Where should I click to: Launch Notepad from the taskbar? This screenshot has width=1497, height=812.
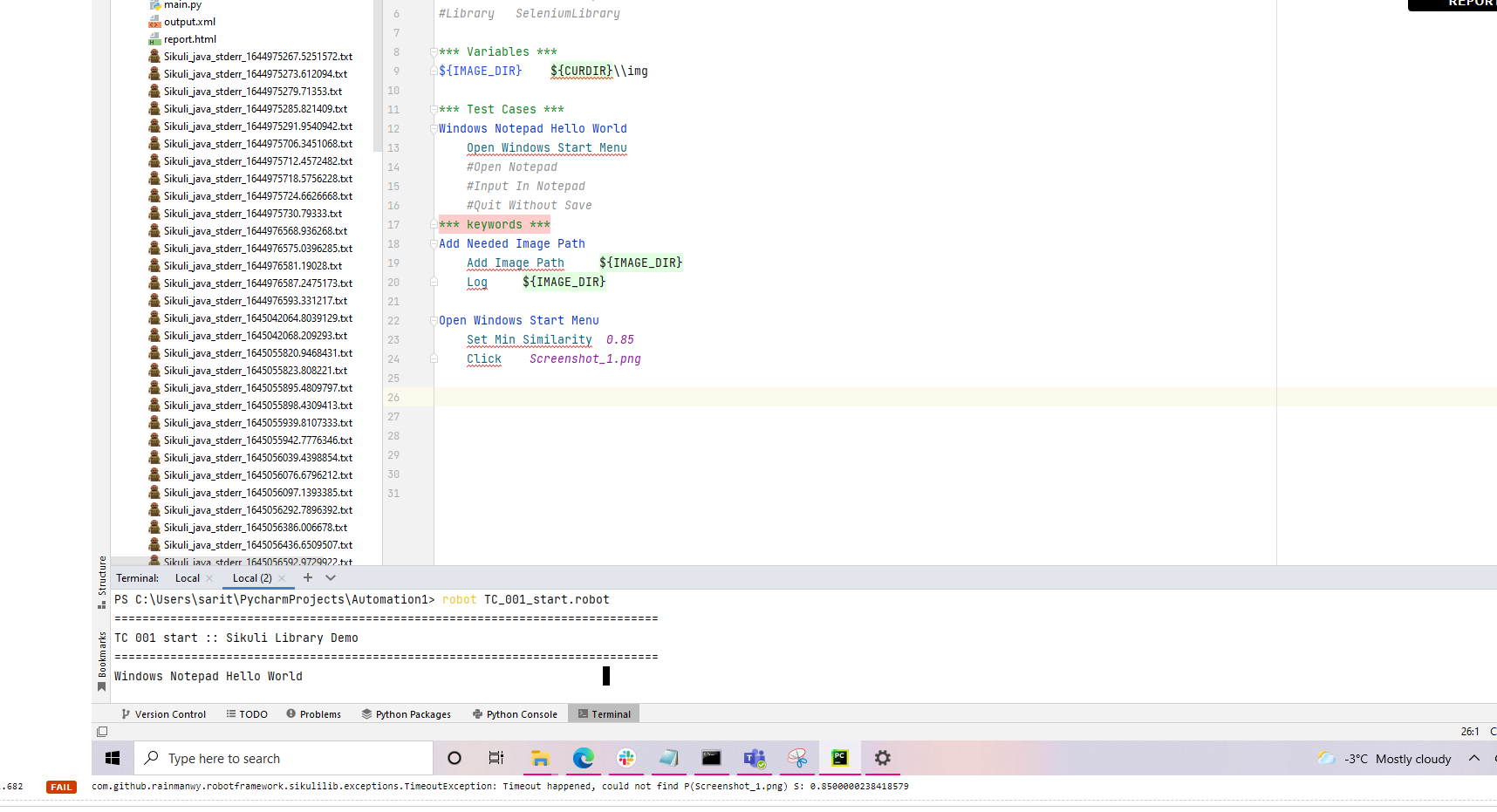click(668, 758)
